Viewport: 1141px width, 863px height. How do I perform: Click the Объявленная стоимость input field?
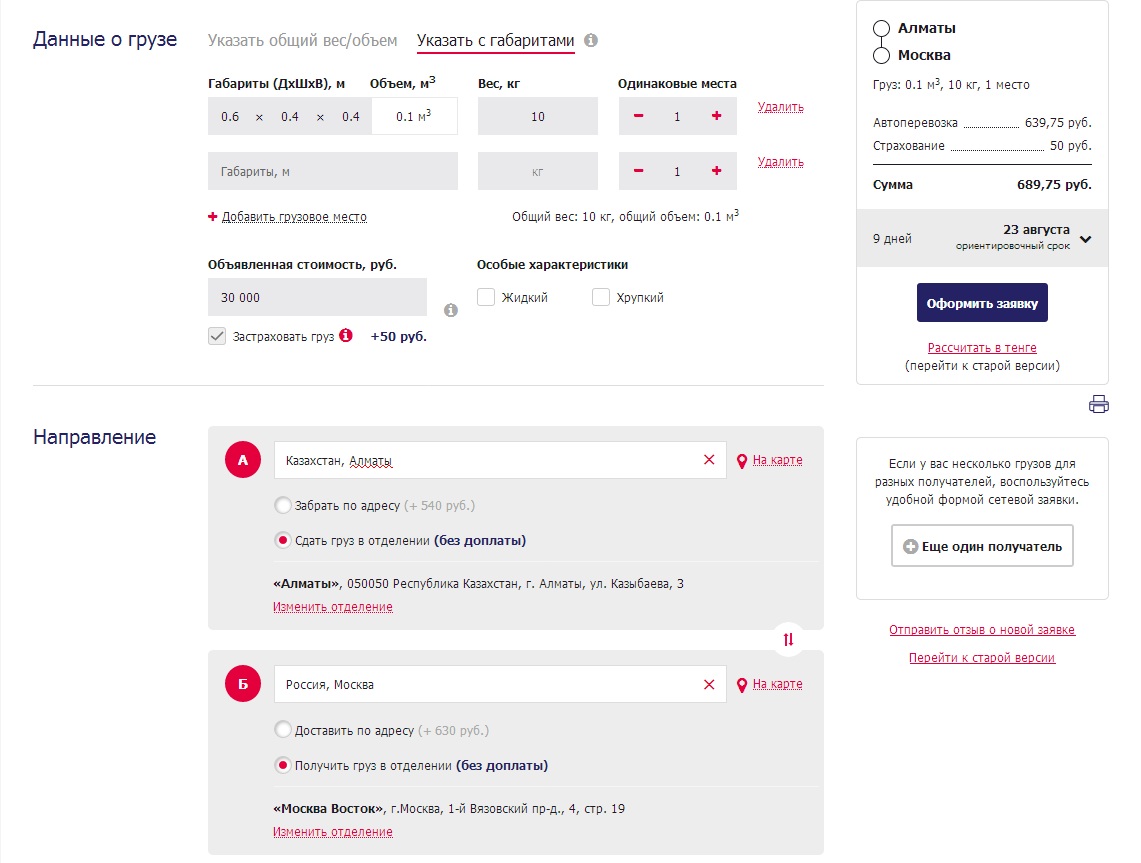tap(317, 298)
